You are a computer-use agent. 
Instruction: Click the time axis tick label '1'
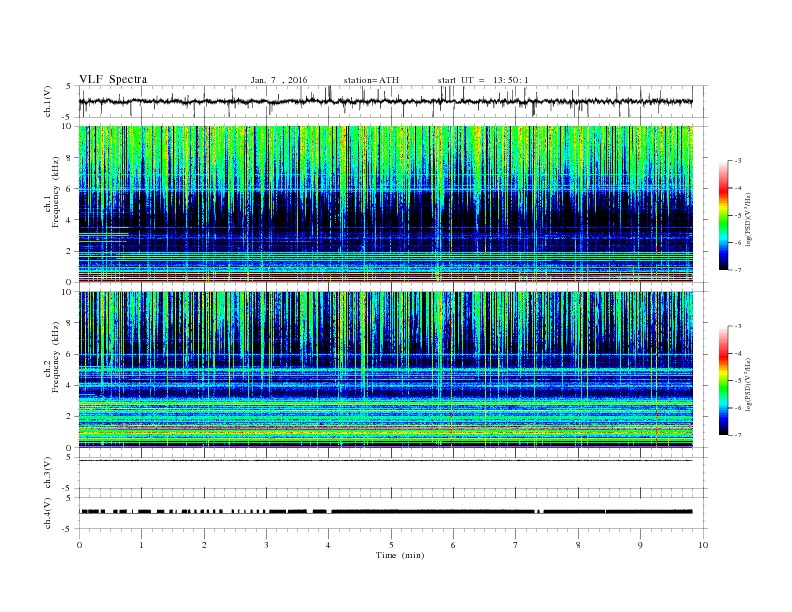(142, 545)
